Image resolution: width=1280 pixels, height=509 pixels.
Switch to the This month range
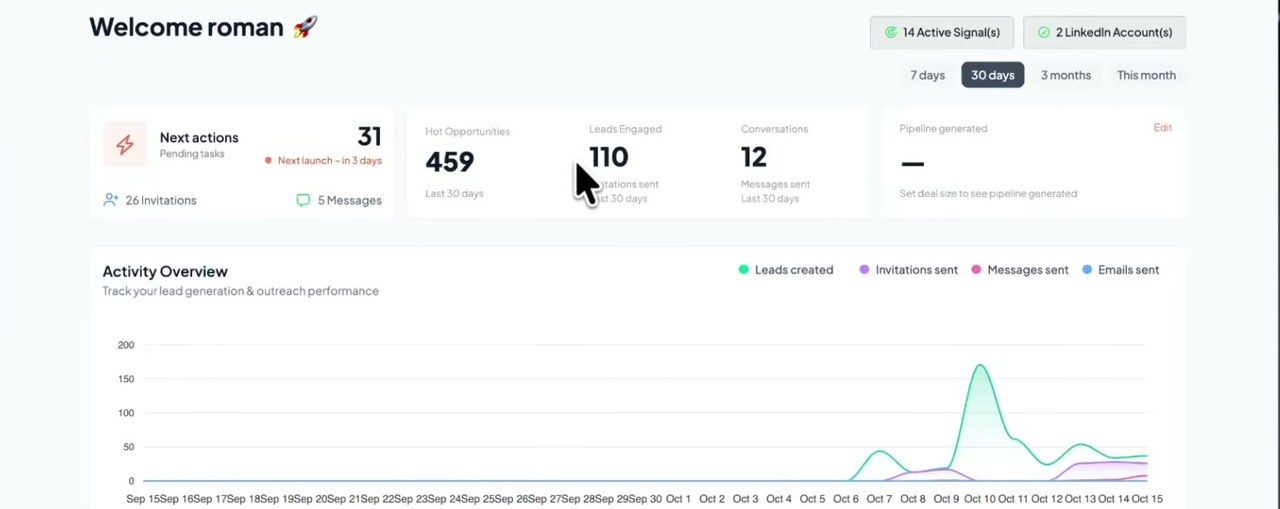coord(1146,75)
